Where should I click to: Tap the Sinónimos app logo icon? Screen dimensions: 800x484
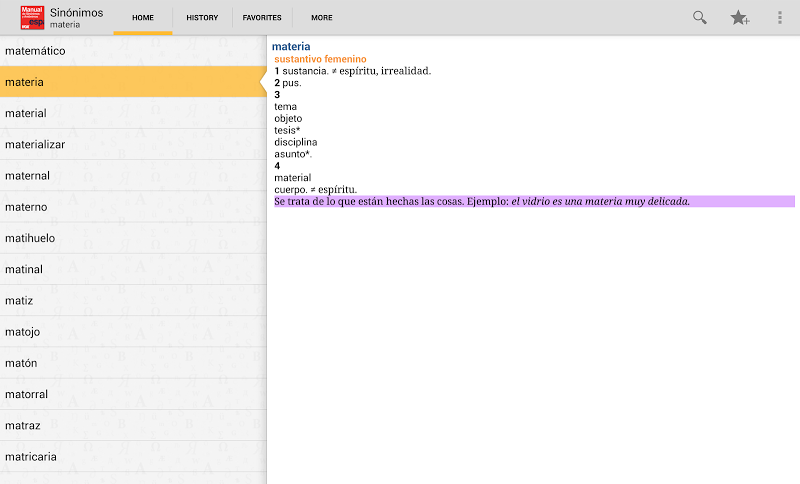[32, 17]
